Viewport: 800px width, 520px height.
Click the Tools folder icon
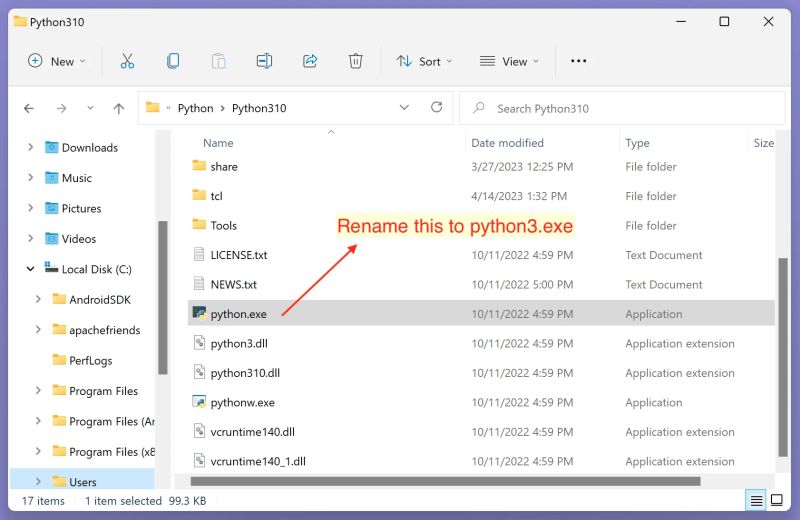tap(199, 224)
